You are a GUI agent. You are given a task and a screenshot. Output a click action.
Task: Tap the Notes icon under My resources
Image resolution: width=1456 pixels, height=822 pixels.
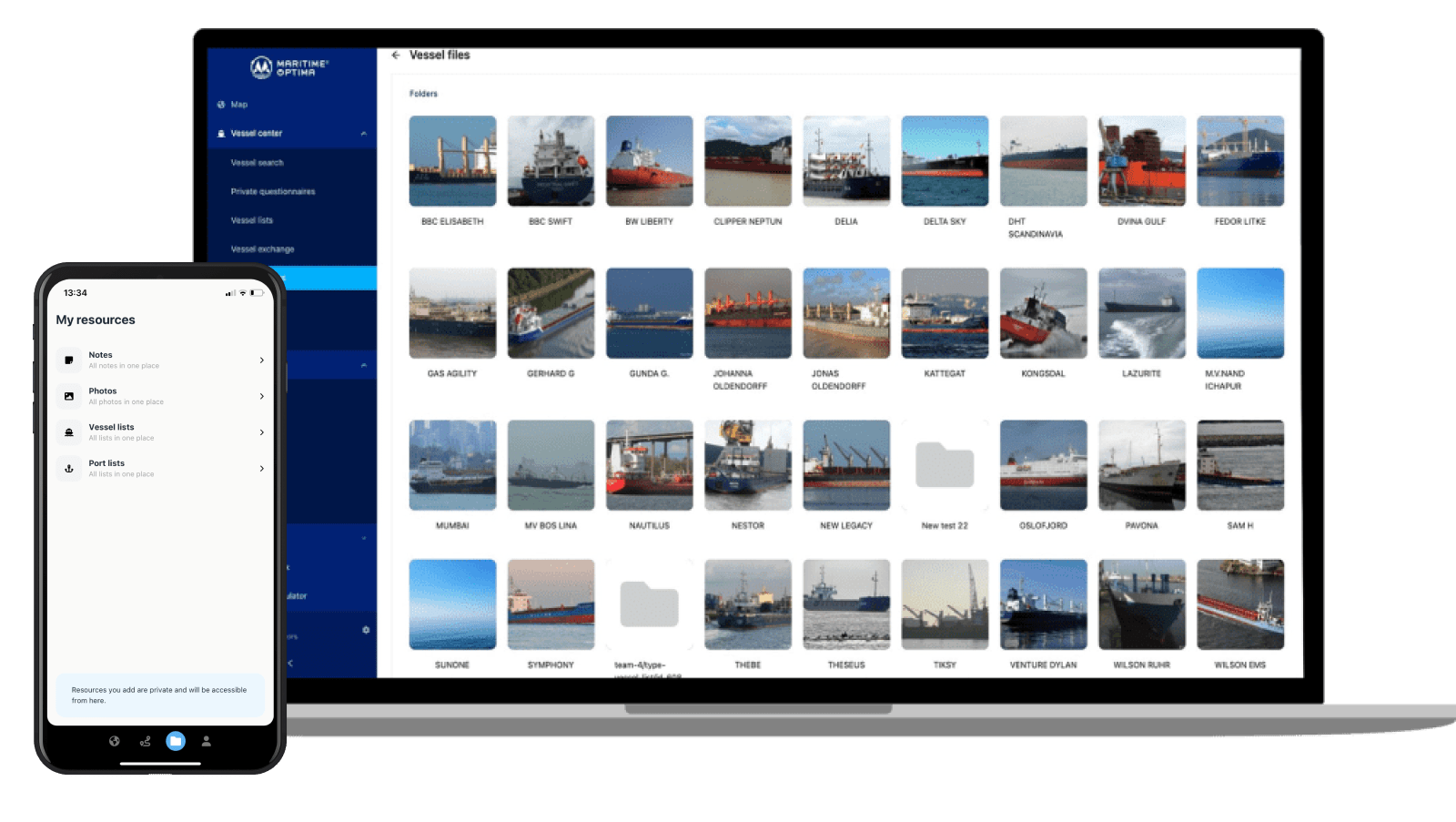pyautogui.click(x=68, y=360)
